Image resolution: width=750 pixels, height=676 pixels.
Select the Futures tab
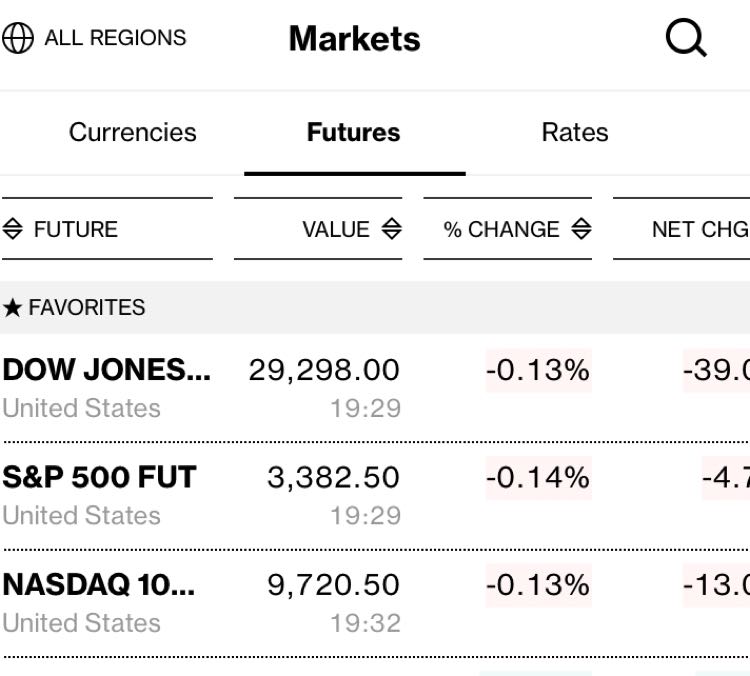pos(353,133)
